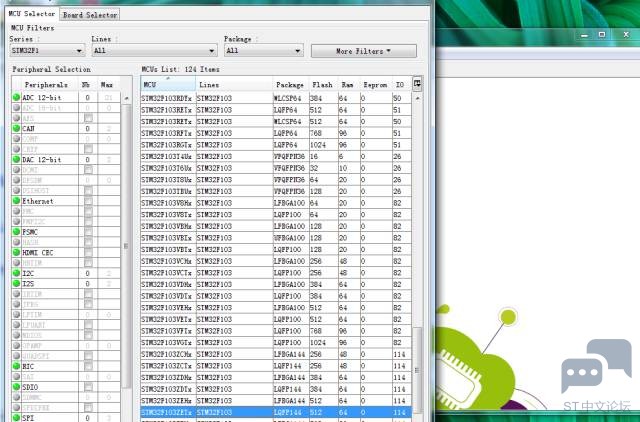Click the green status dot beside ADC 12-bit
Image resolution: width=640 pixels, height=422 pixels.
[x=16, y=98]
